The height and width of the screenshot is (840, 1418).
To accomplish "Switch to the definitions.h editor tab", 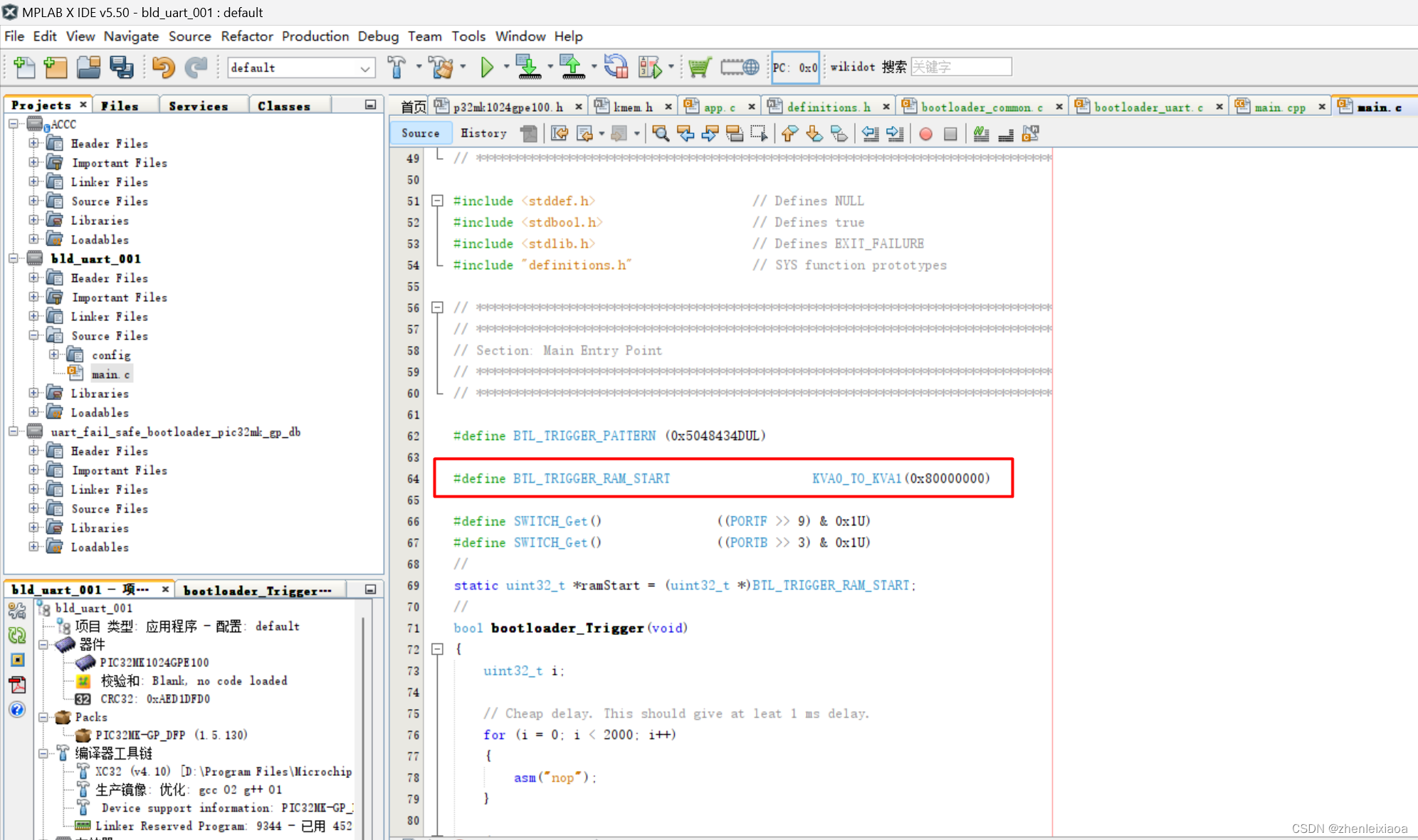I will [x=829, y=107].
